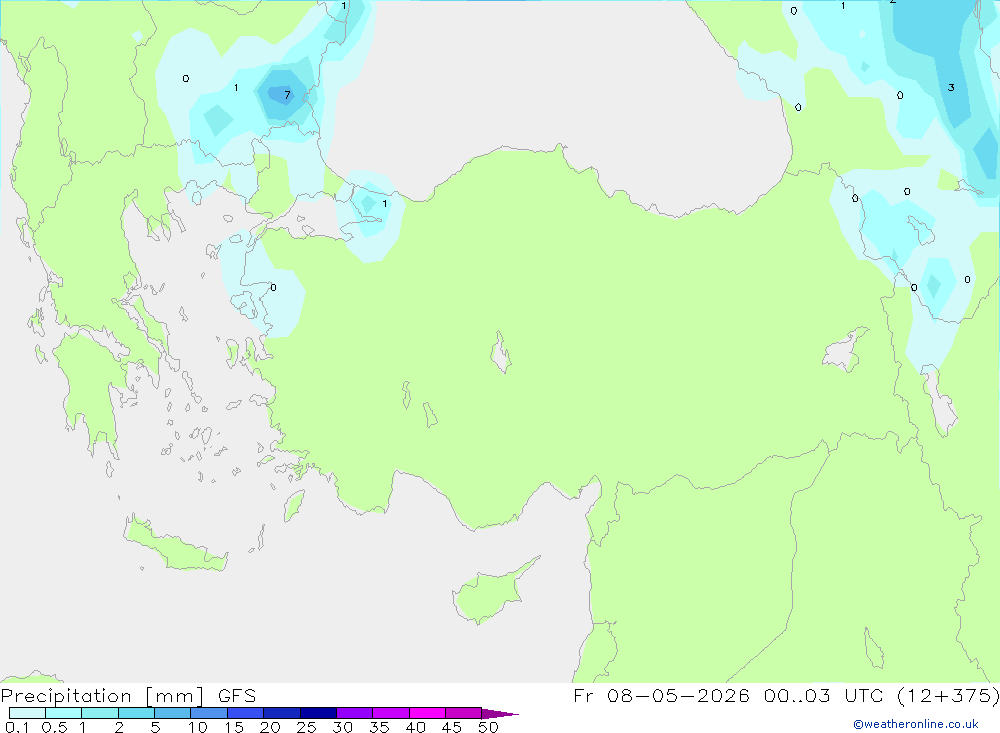
Task: Click the 10–15 mm blue legend swatch
Action: [209, 713]
